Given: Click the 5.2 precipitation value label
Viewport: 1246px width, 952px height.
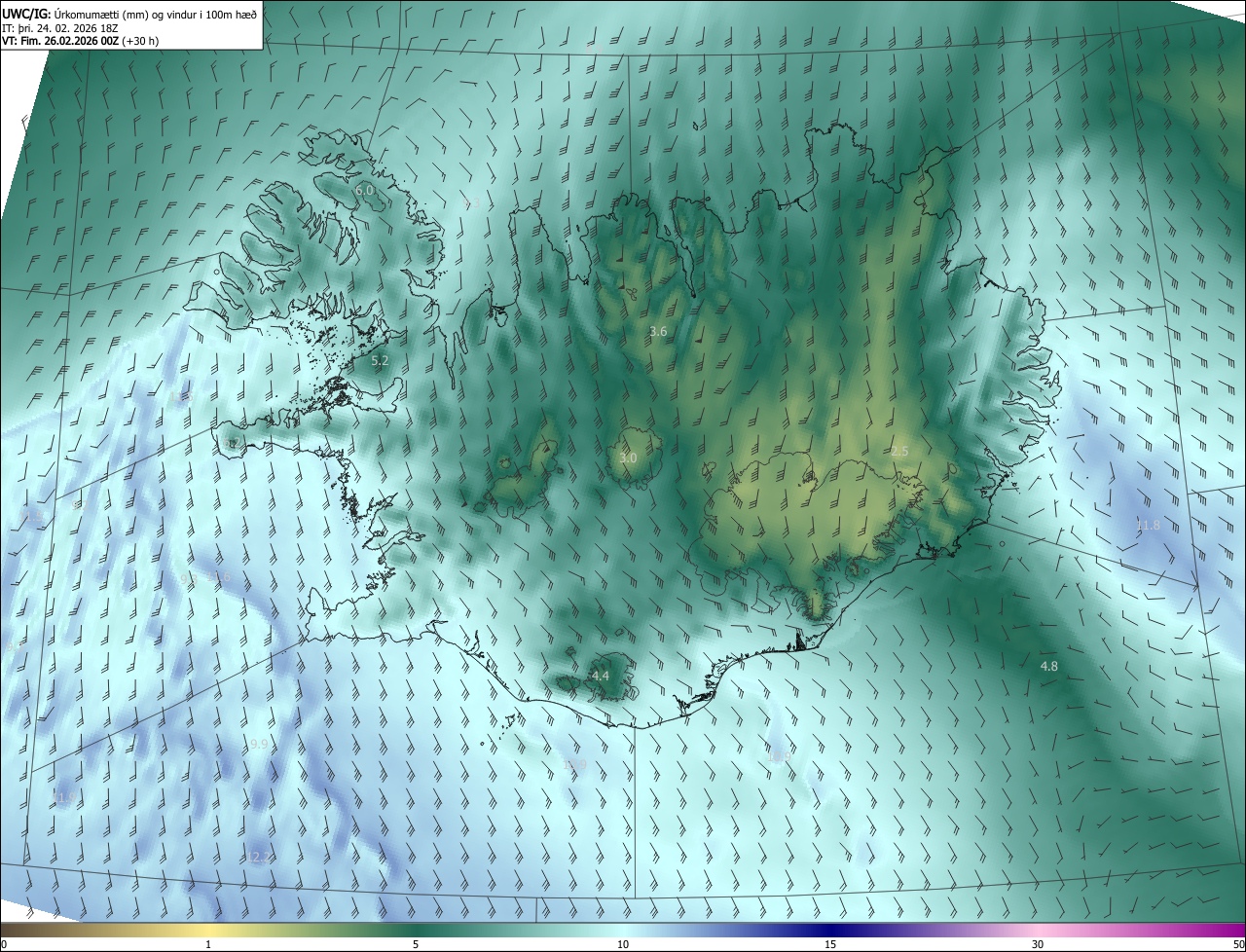Looking at the screenshot, I should (381, 360).
